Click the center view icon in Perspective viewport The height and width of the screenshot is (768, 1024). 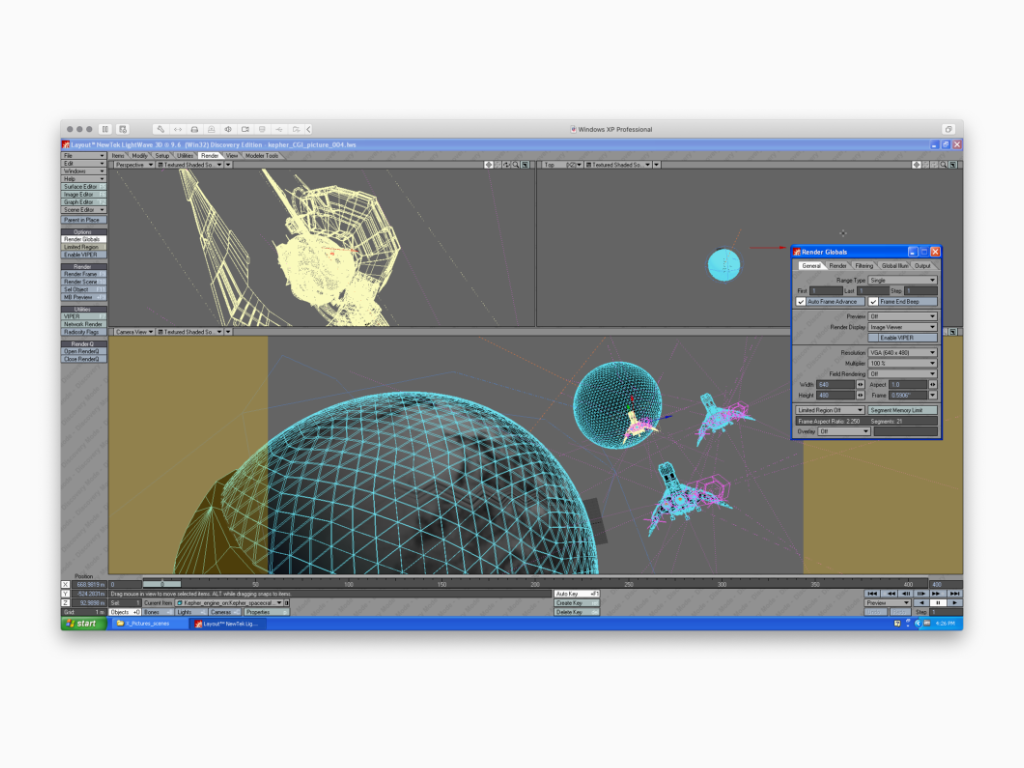pos(488,165)
